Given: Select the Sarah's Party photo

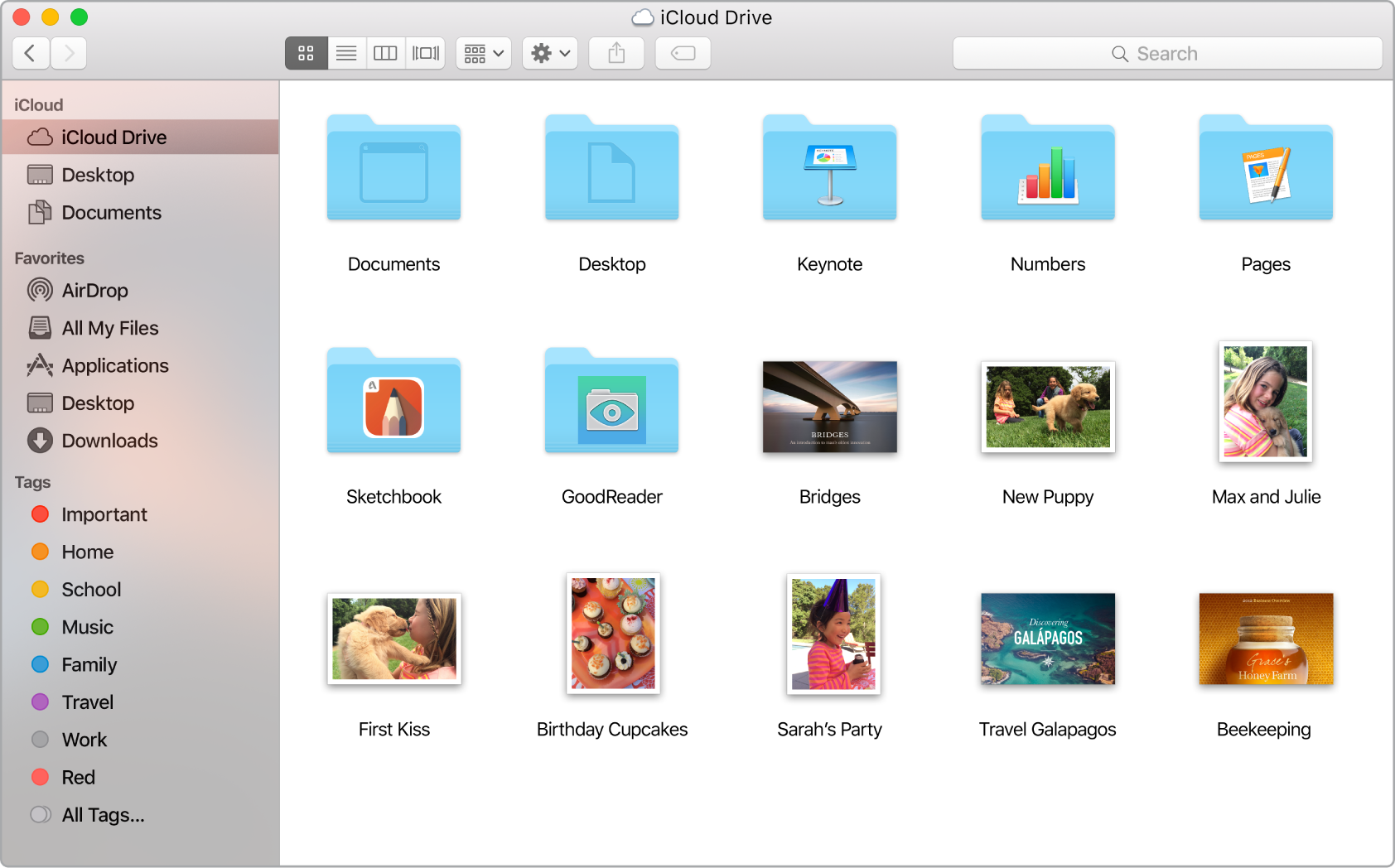Looking at the screenshot, I should tap(833, 634).
